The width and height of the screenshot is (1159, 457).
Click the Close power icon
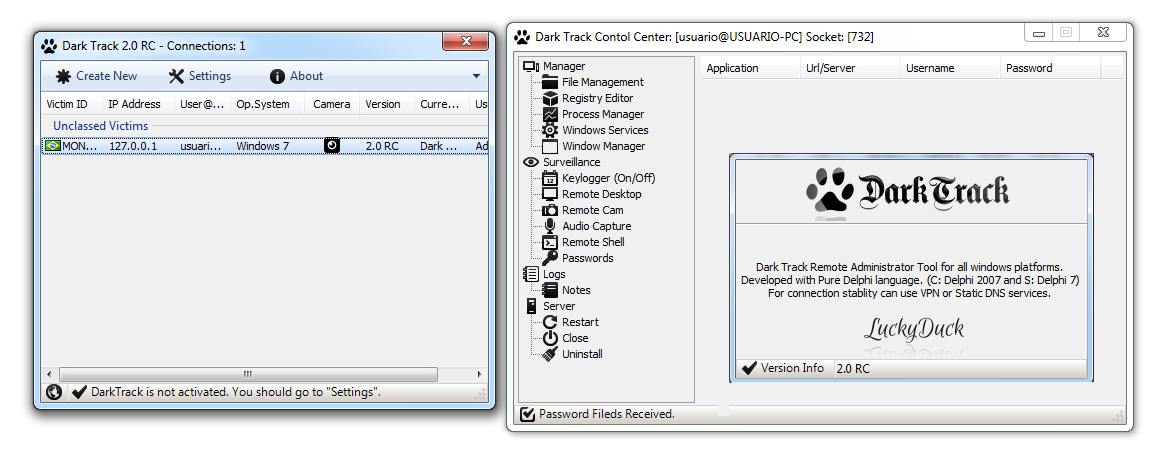(550, 339)
